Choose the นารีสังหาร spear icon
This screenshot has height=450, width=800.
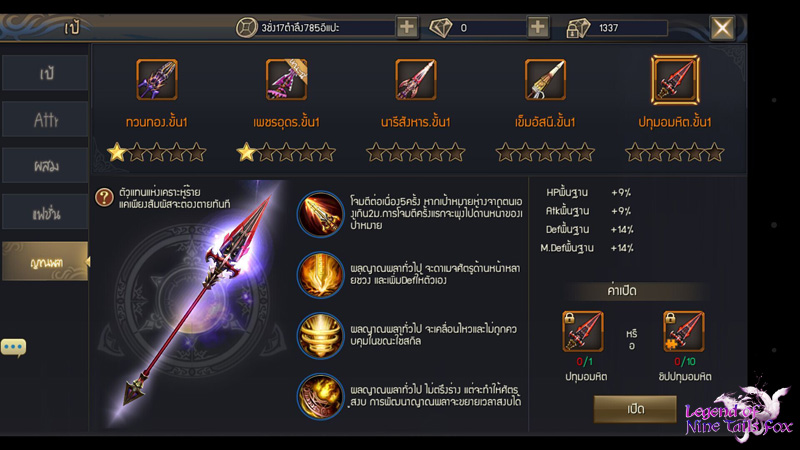[416, 79]
